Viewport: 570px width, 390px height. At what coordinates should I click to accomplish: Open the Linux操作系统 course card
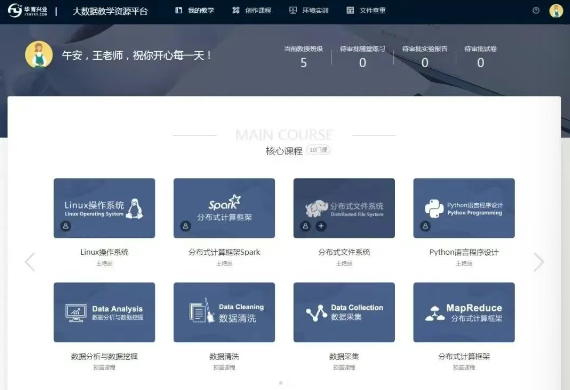click(104, 208)
